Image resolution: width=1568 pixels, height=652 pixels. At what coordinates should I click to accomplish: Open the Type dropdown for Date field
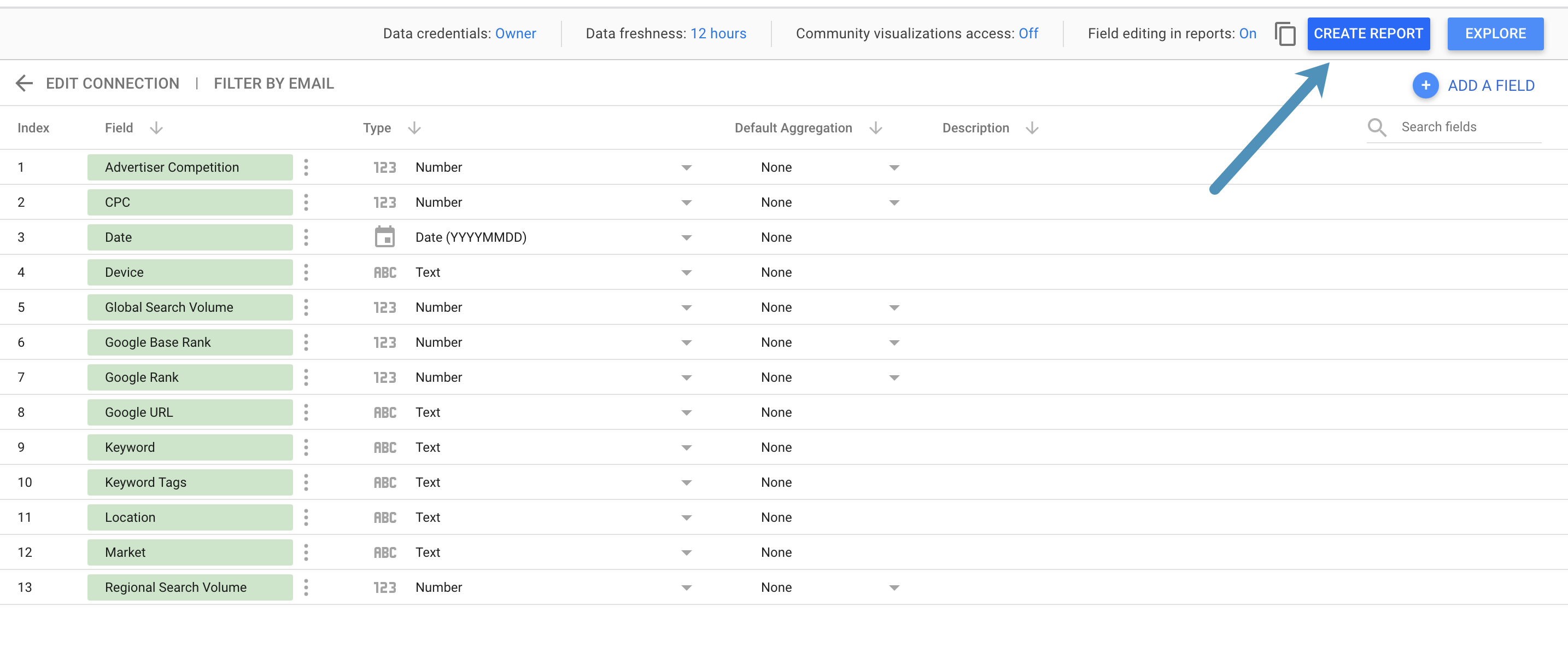click(687, 237)
